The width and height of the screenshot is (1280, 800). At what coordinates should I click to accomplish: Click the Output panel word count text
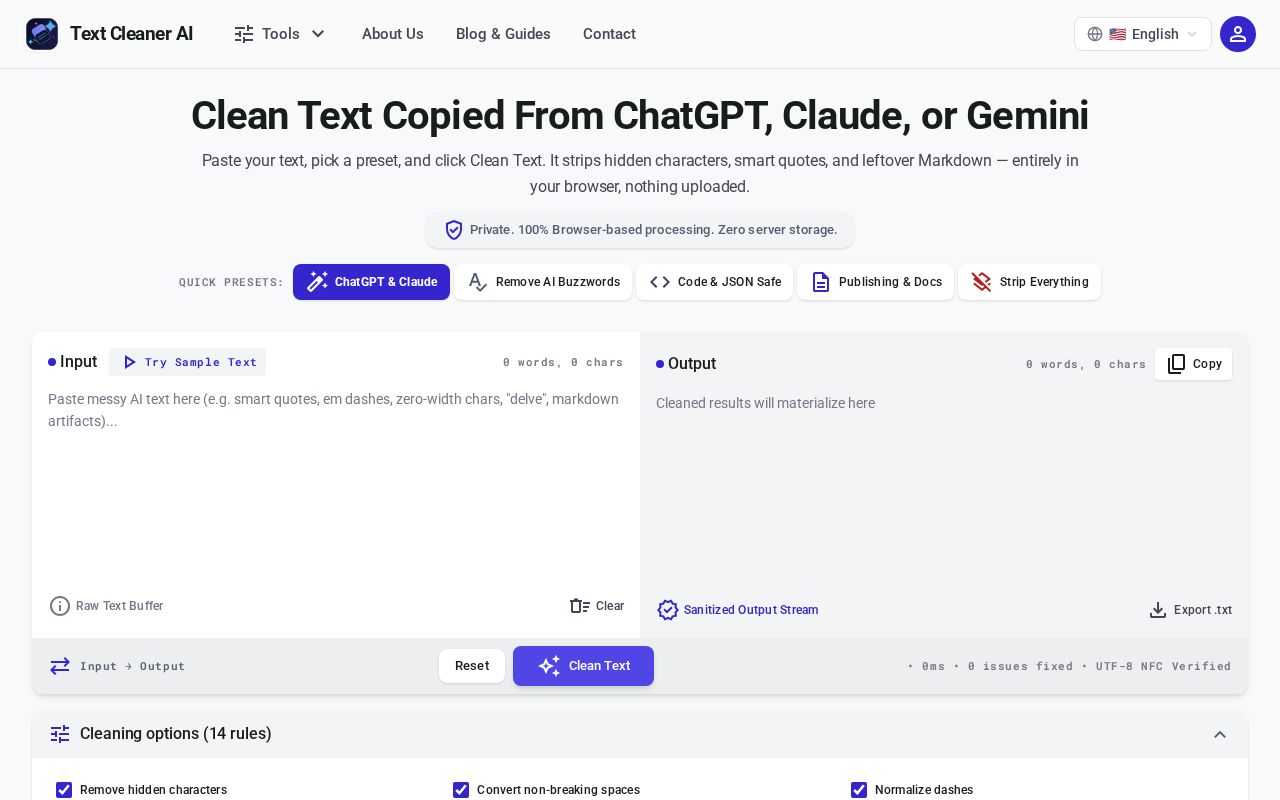(x=1086, y=364)
